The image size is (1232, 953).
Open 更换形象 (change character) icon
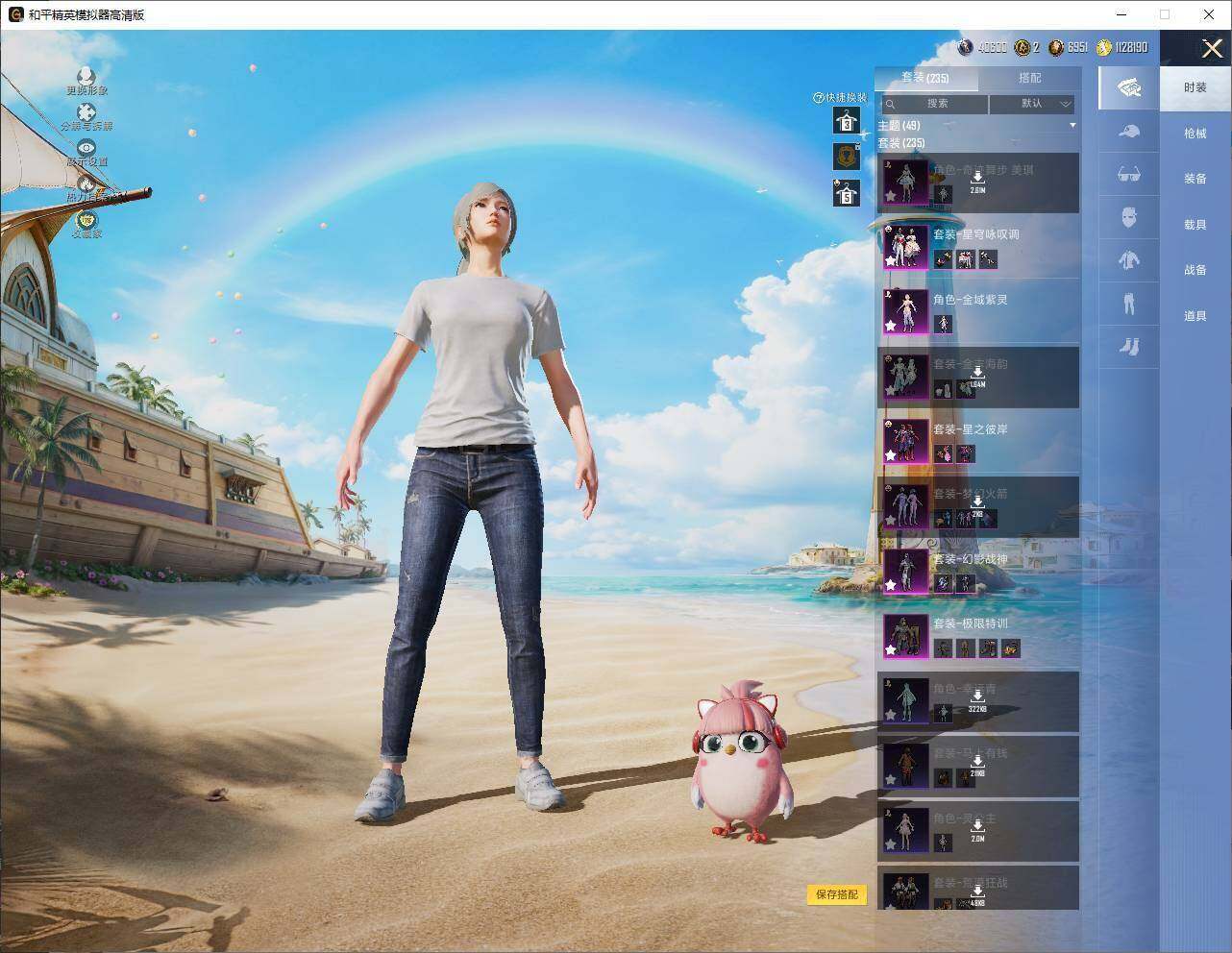[86, 76]
